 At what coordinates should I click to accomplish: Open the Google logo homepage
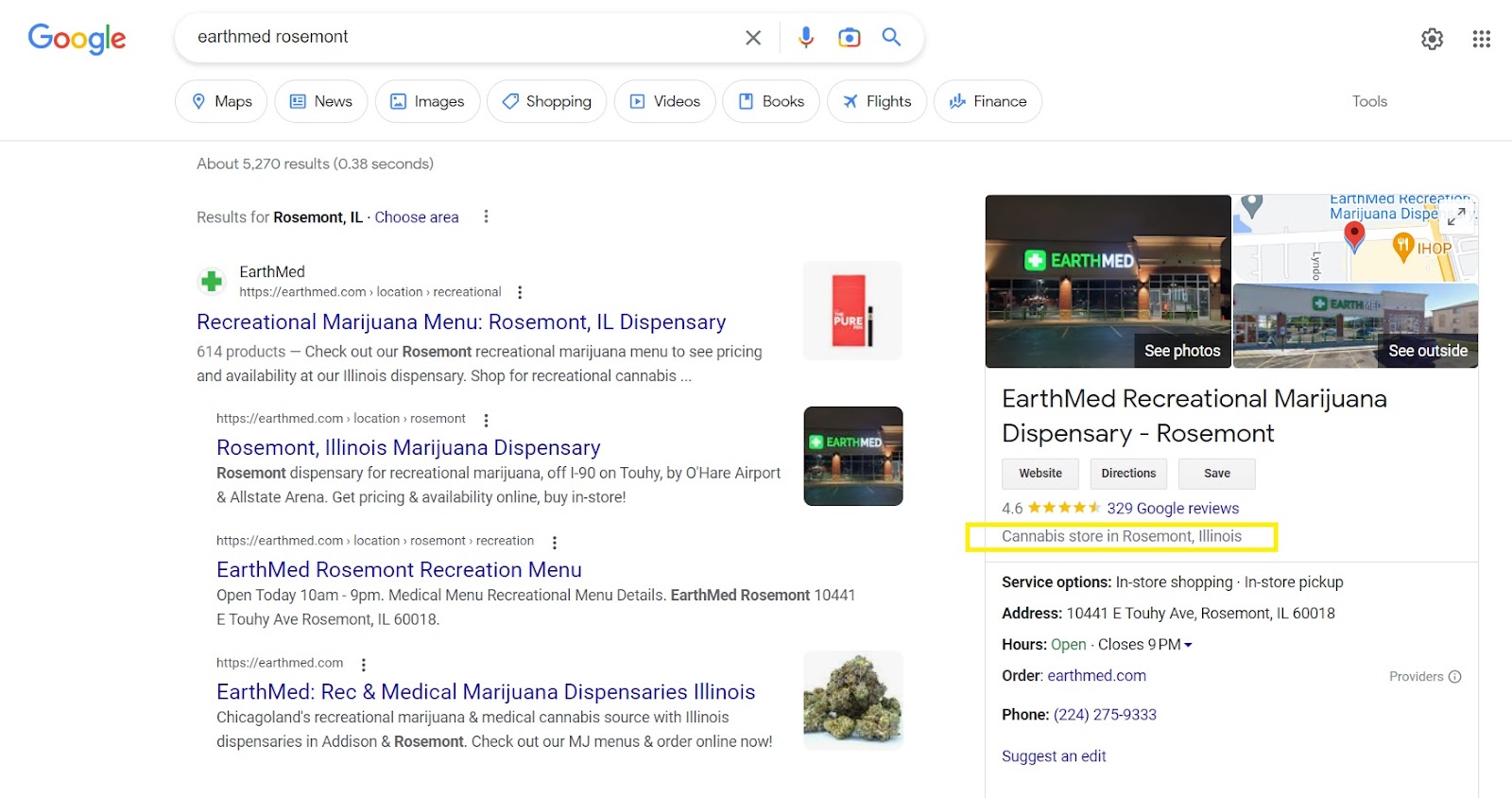click(x=77, y=38)
